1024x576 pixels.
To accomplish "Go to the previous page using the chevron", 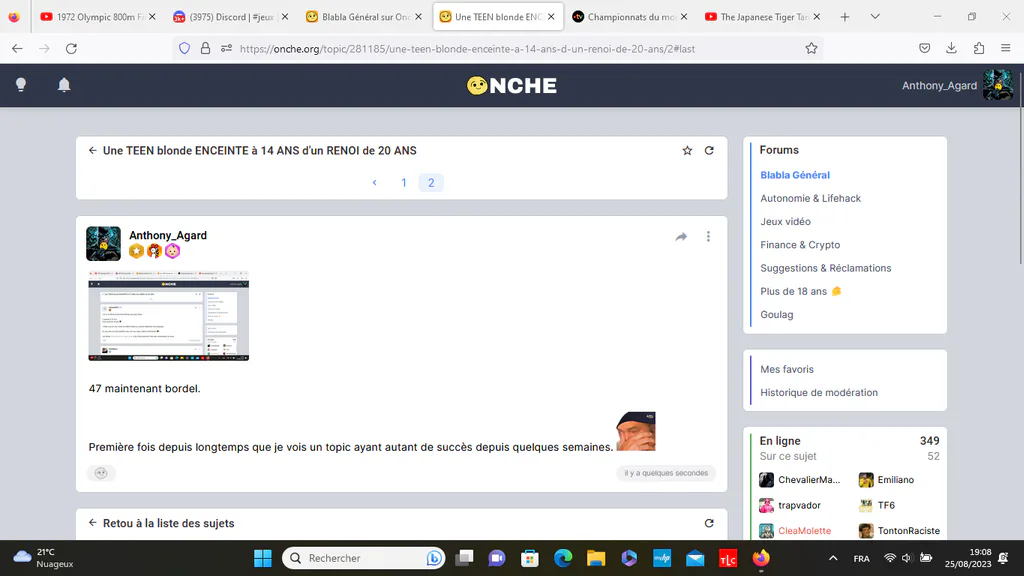I will point(374,183).
